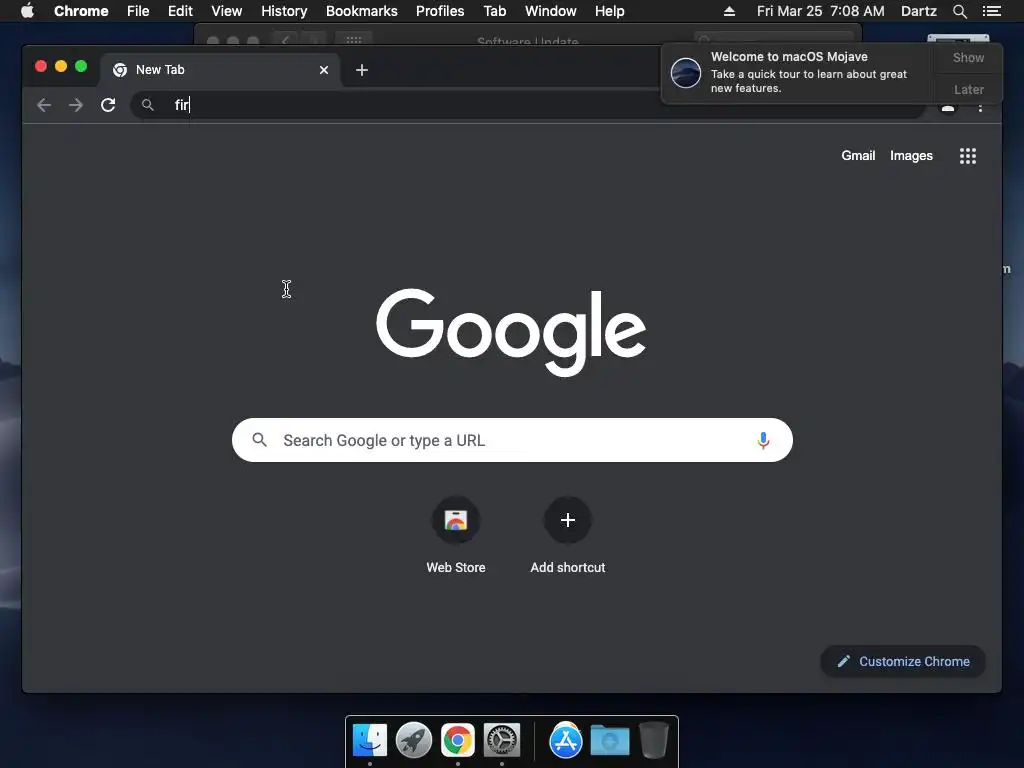
Task: Select the New Tab tab
Action: coord(219,70)
